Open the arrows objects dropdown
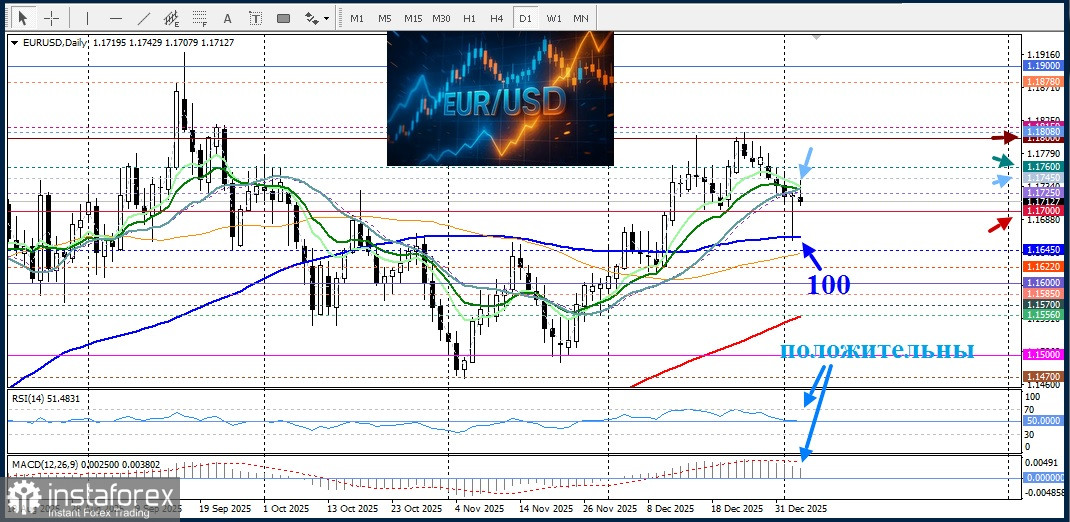This screenshot has width=1070, height=522. pos(317,18)
